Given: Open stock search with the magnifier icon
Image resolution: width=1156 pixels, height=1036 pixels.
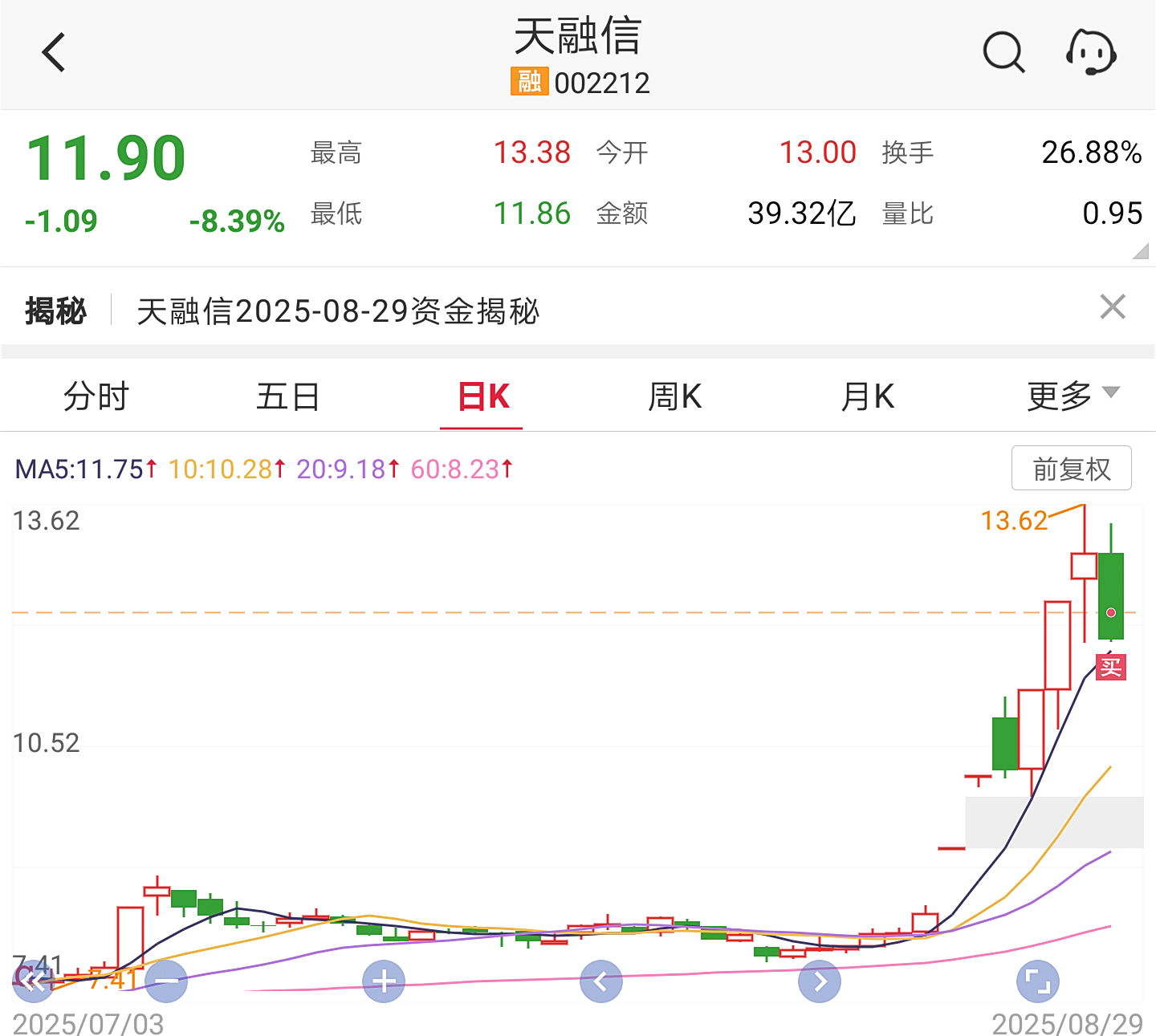Looking at the screenshot, I should click(1003, 53).
